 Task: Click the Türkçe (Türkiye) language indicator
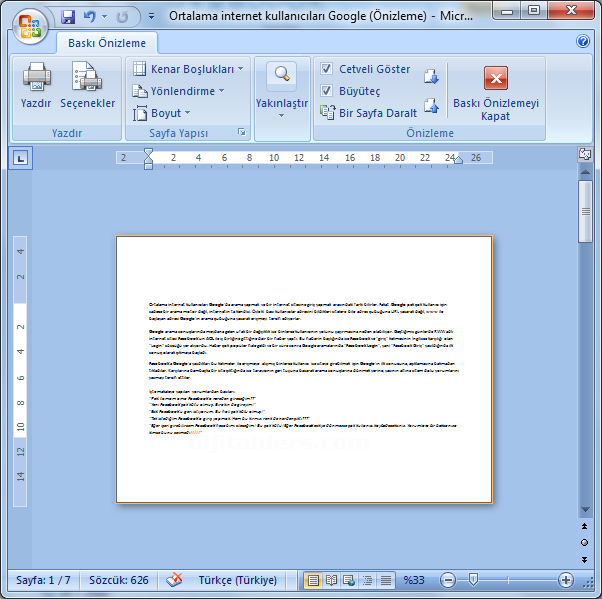point(237,580)
